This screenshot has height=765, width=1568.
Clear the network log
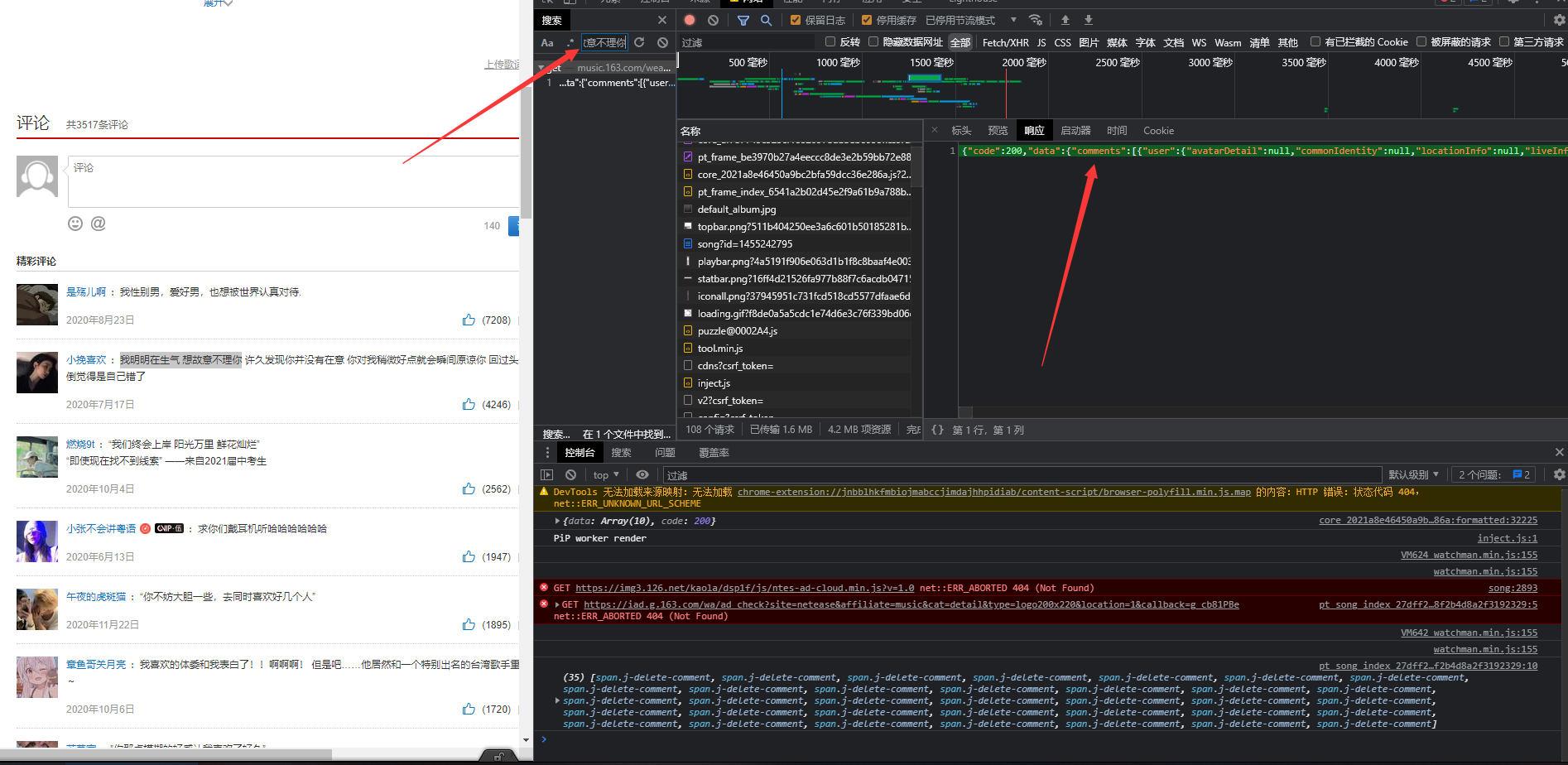click(x=713, y=20)
